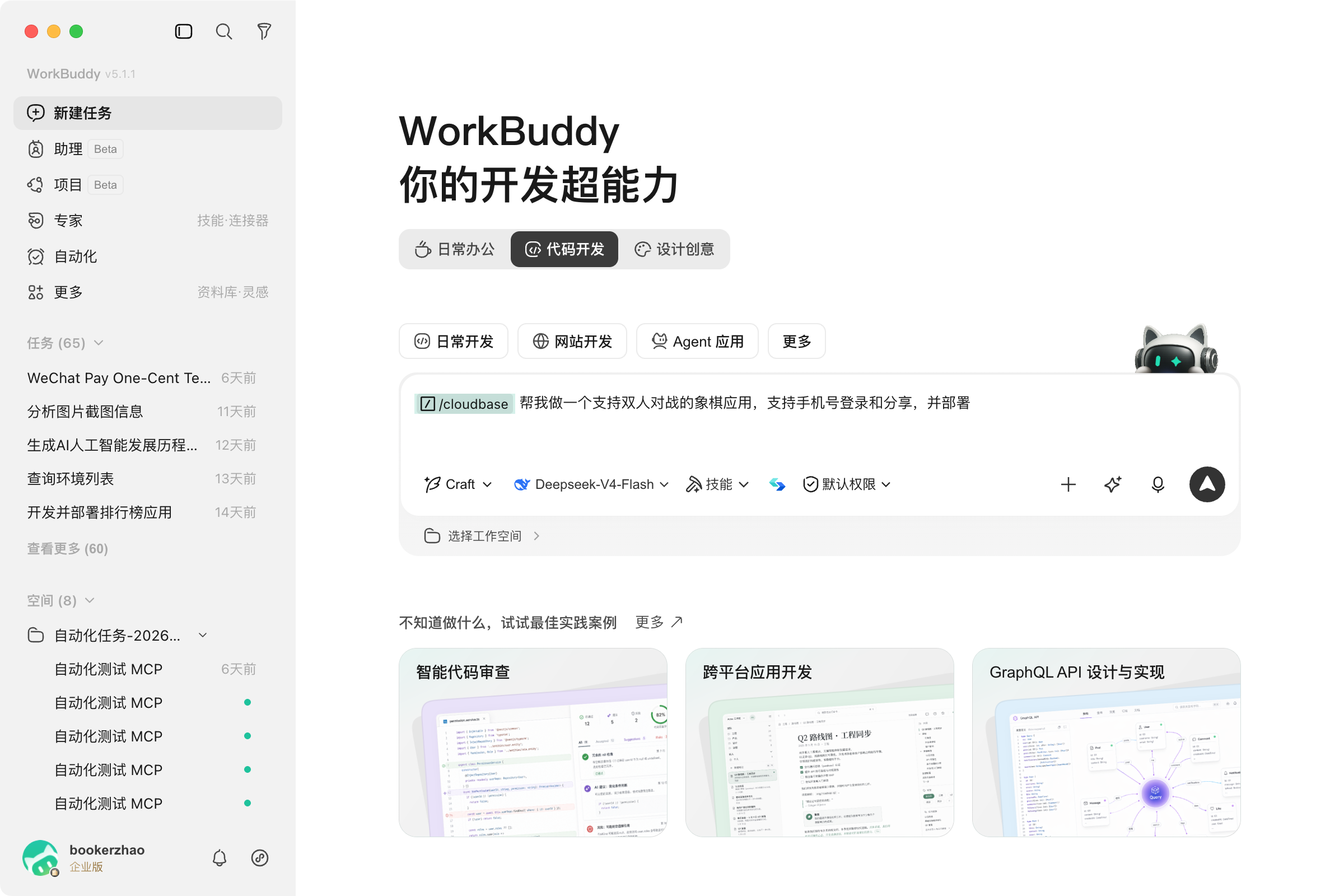Image resolution: width=1344 pixels, height=896 pixels.
Task: Open 自动化测试 MCP from 6天前
Action: click(155, 669)
